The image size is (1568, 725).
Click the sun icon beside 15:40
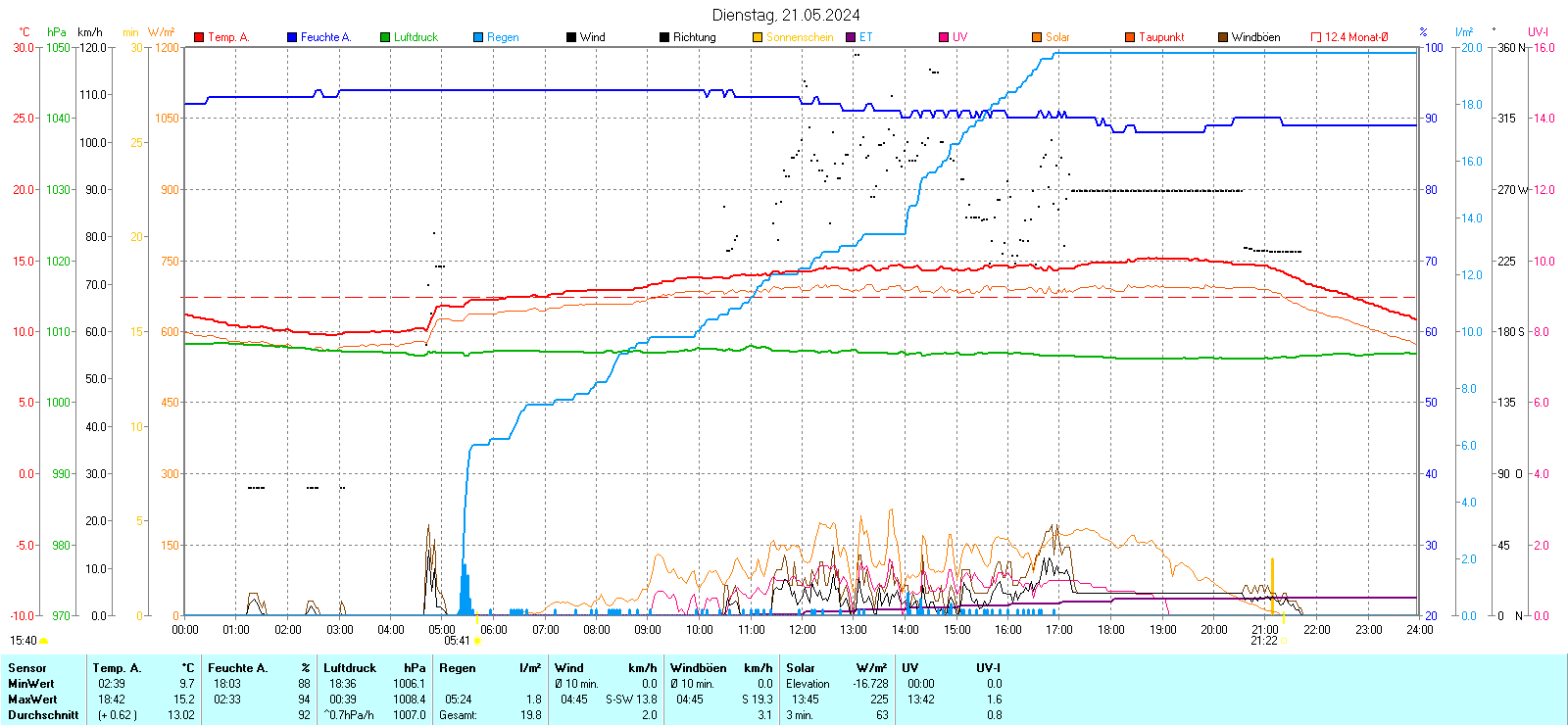click(x=43, y=641)
